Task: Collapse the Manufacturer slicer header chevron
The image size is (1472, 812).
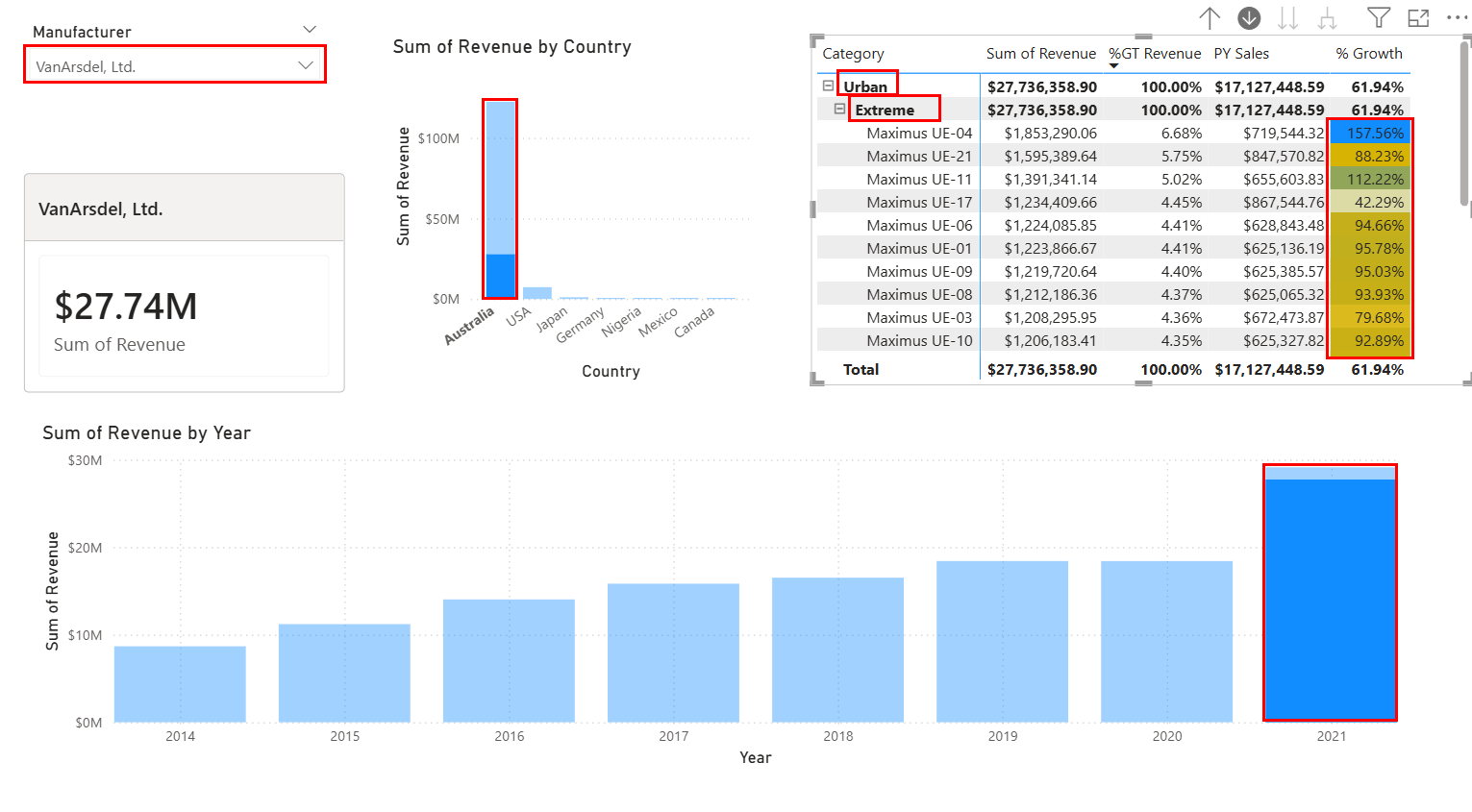Action: (310, 30)
